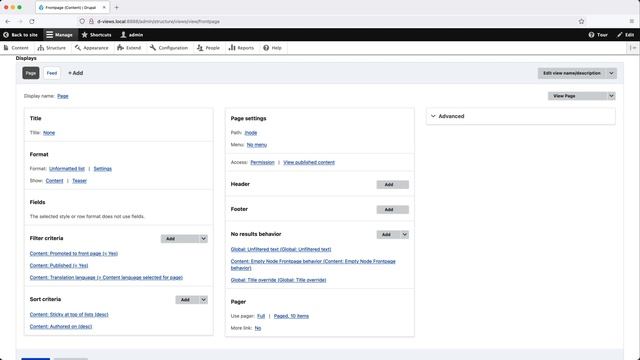Edit Global: Title override link

click(x=278, y=280)
